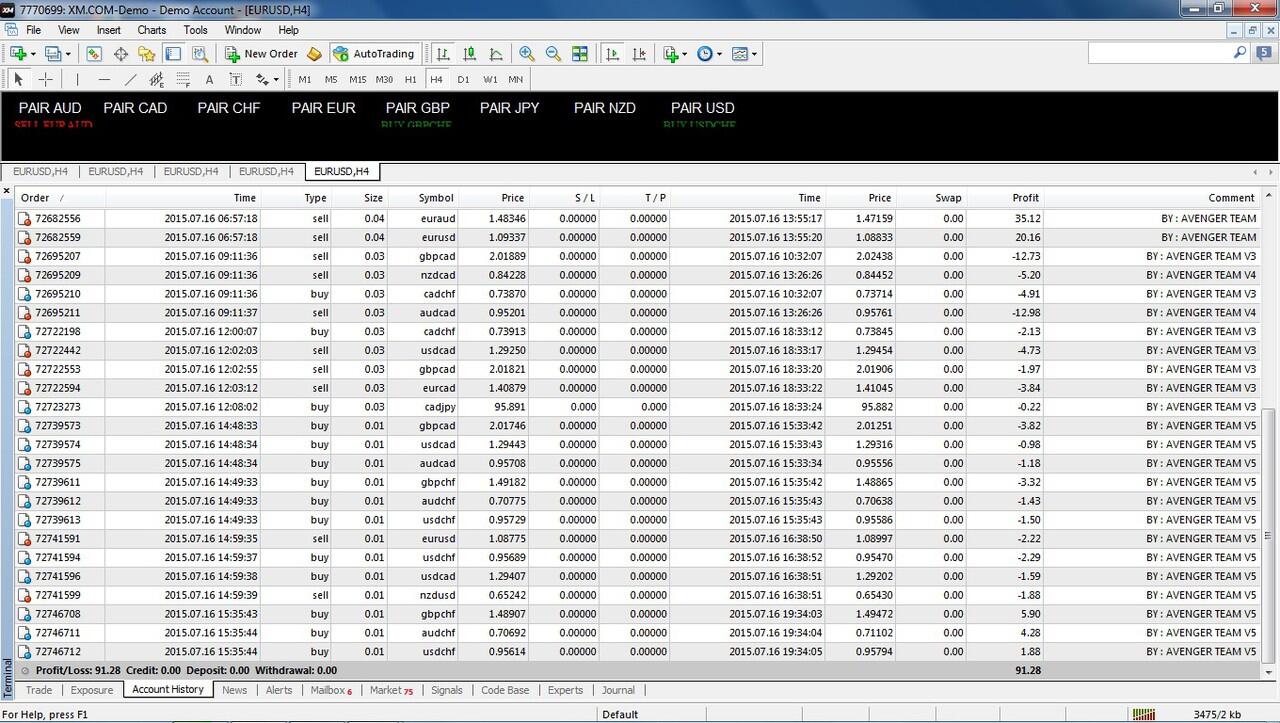Open the File menu
Screen dimensions: 1280x723
[x=33, y=30]
